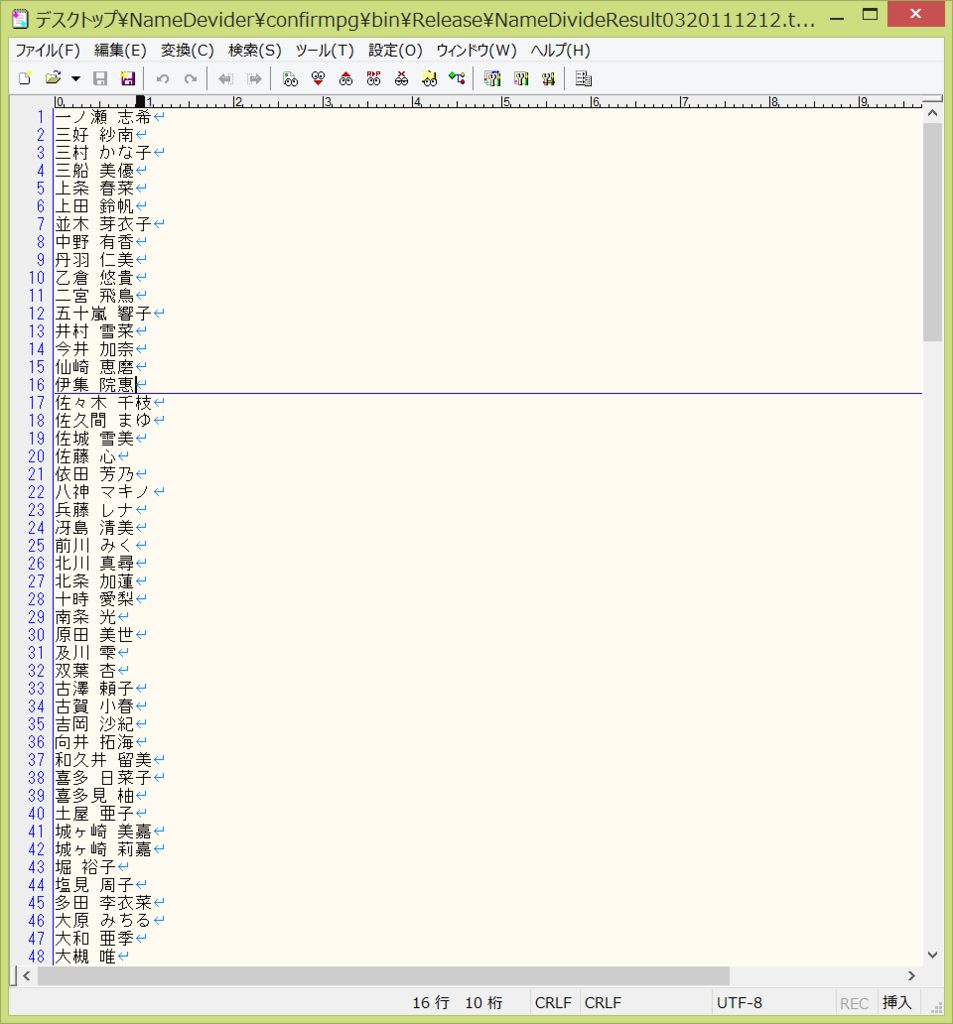The image size is (953, 1024).
Task: Choose Save As with the purple floppy icon
Action: pyautogui.click(x=128, y=79)
